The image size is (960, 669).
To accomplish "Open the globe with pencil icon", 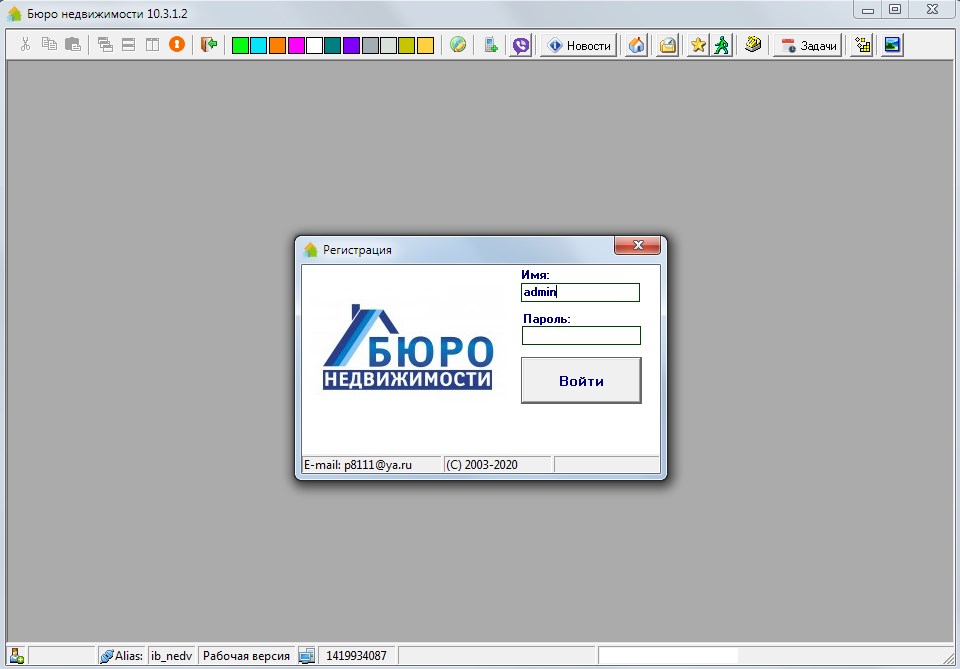I will coord(458,45).
